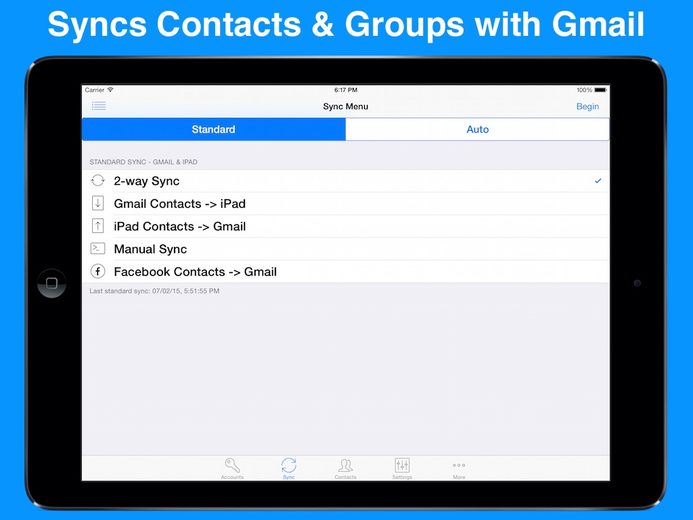
Task: Switch to the Standard tab
Action: 213,129
